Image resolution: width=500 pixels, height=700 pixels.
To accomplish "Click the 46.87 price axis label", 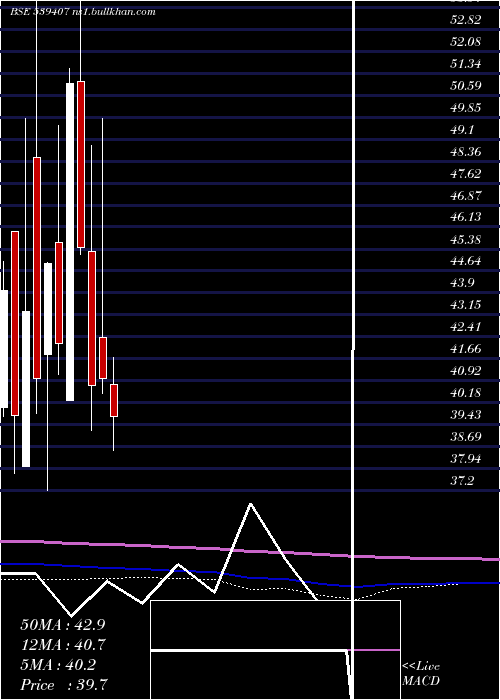I will (x=466, y=195).
